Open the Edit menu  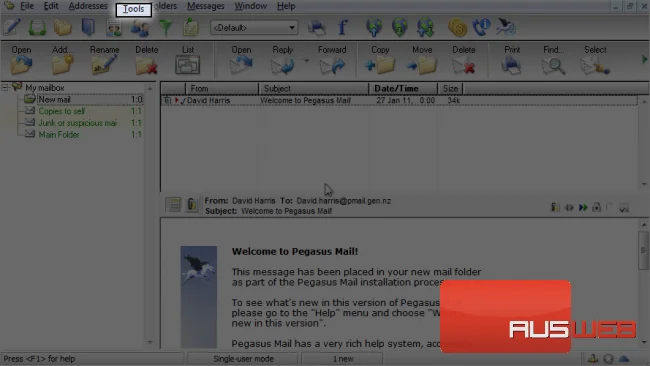point(51,6)
